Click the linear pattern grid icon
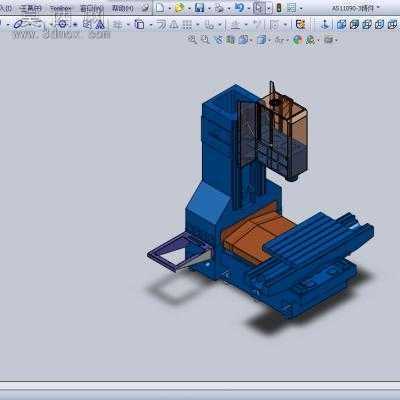Viewport: 400px width, 400px height. pos(187,24)
